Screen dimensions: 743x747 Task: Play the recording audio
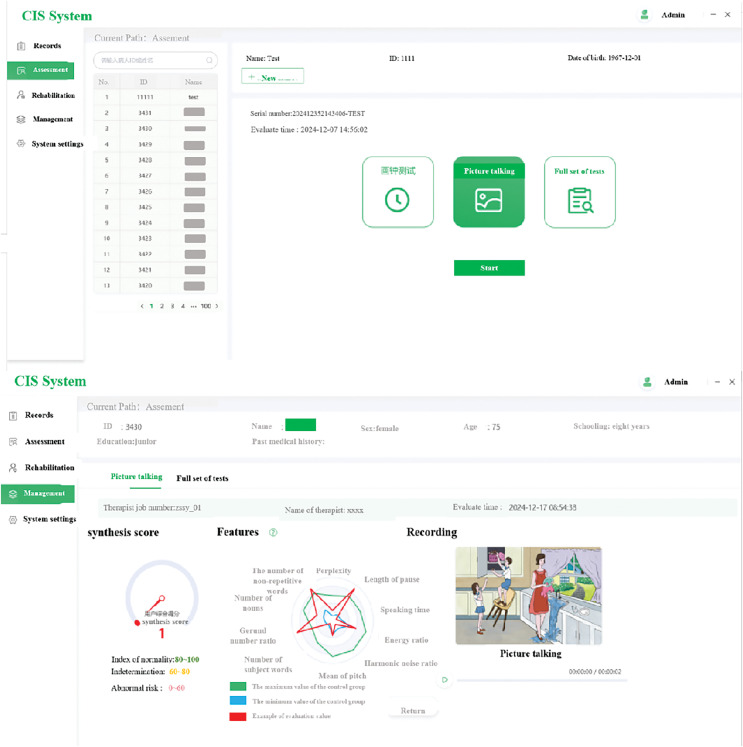click(x=444, y=680)
